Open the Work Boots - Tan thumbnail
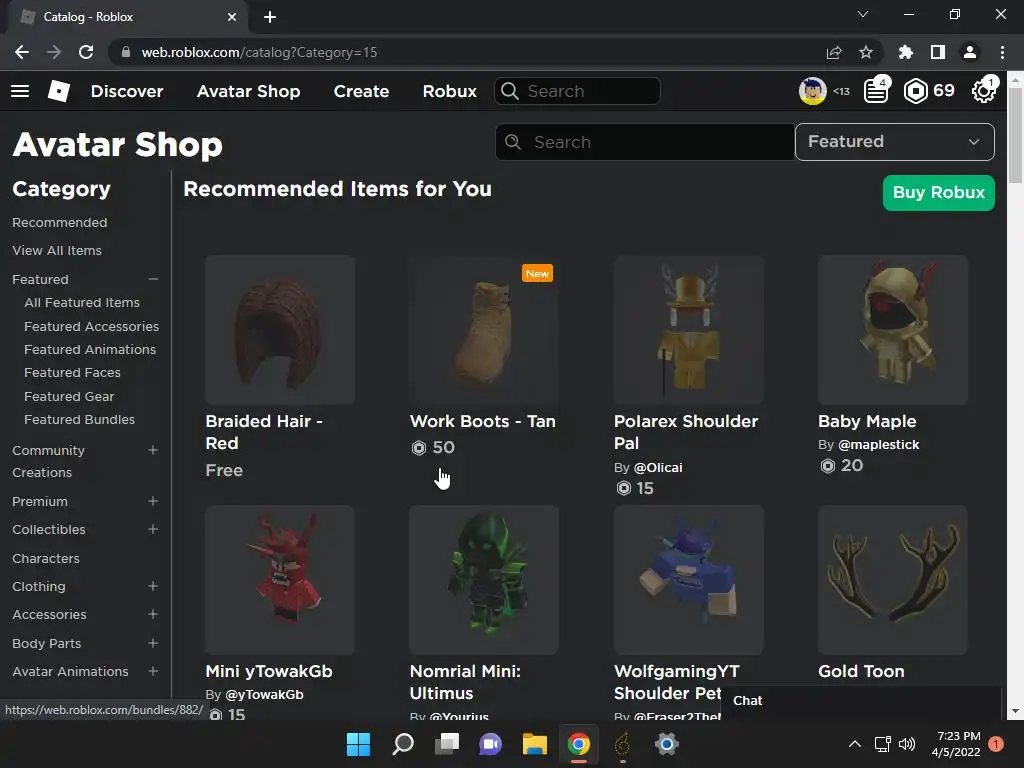The image size is (1024, 768). coord(484,330)
